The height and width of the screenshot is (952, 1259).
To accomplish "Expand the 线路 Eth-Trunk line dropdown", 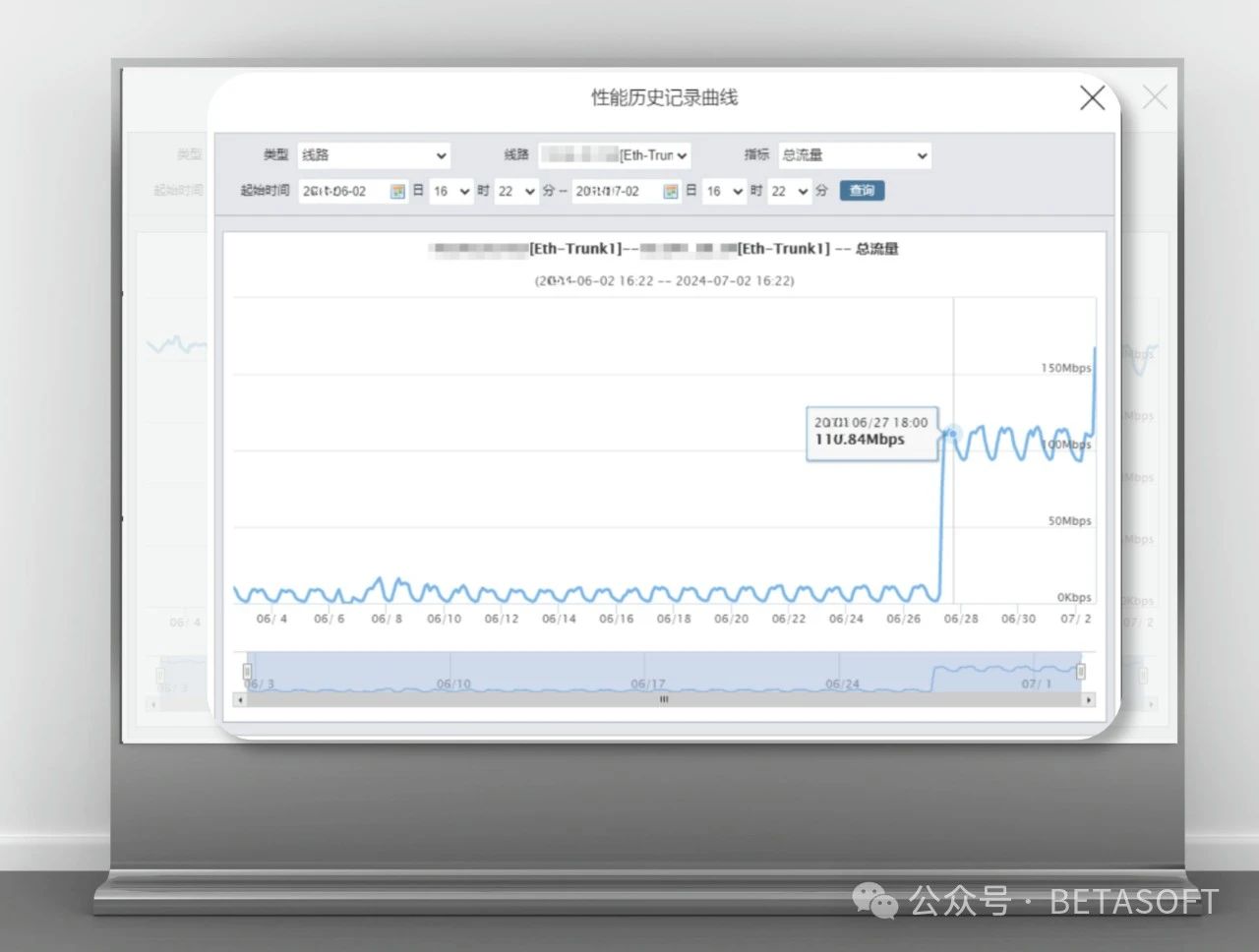I will (616, 155).
